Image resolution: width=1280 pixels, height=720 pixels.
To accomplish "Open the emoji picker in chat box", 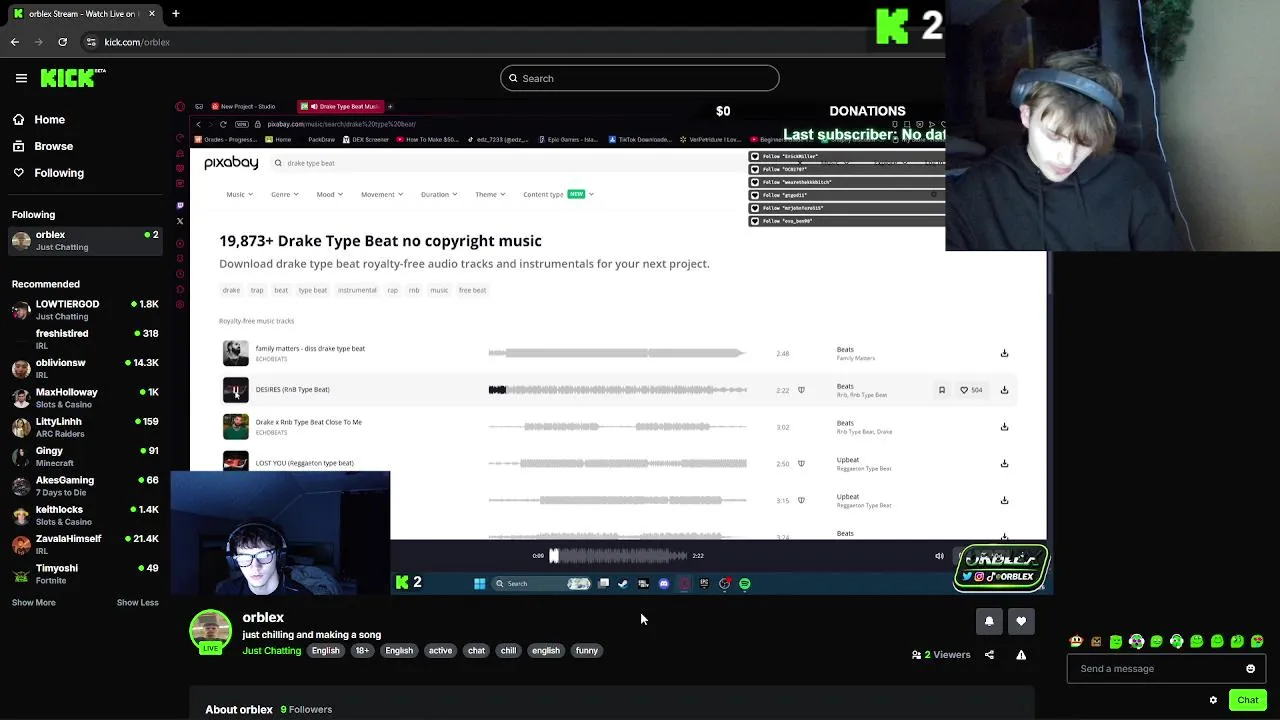I will point(1250,669).
